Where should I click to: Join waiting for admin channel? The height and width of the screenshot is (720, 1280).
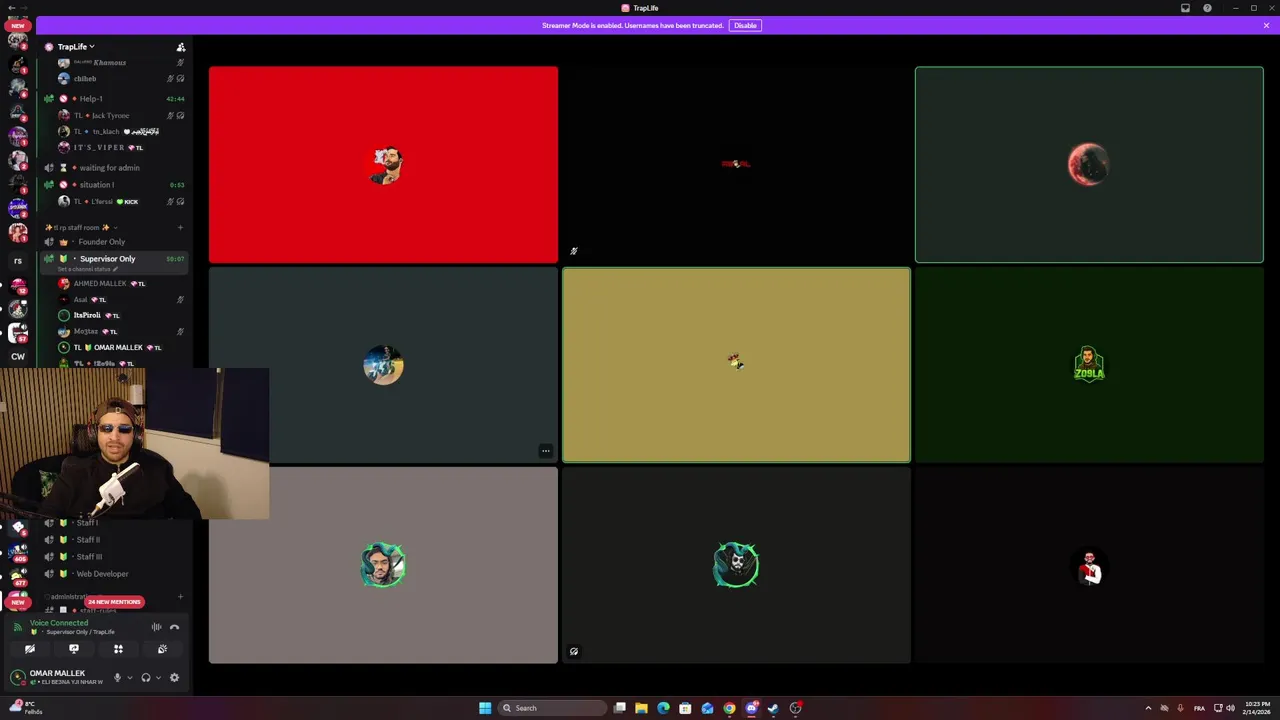[x=113, y=168]
